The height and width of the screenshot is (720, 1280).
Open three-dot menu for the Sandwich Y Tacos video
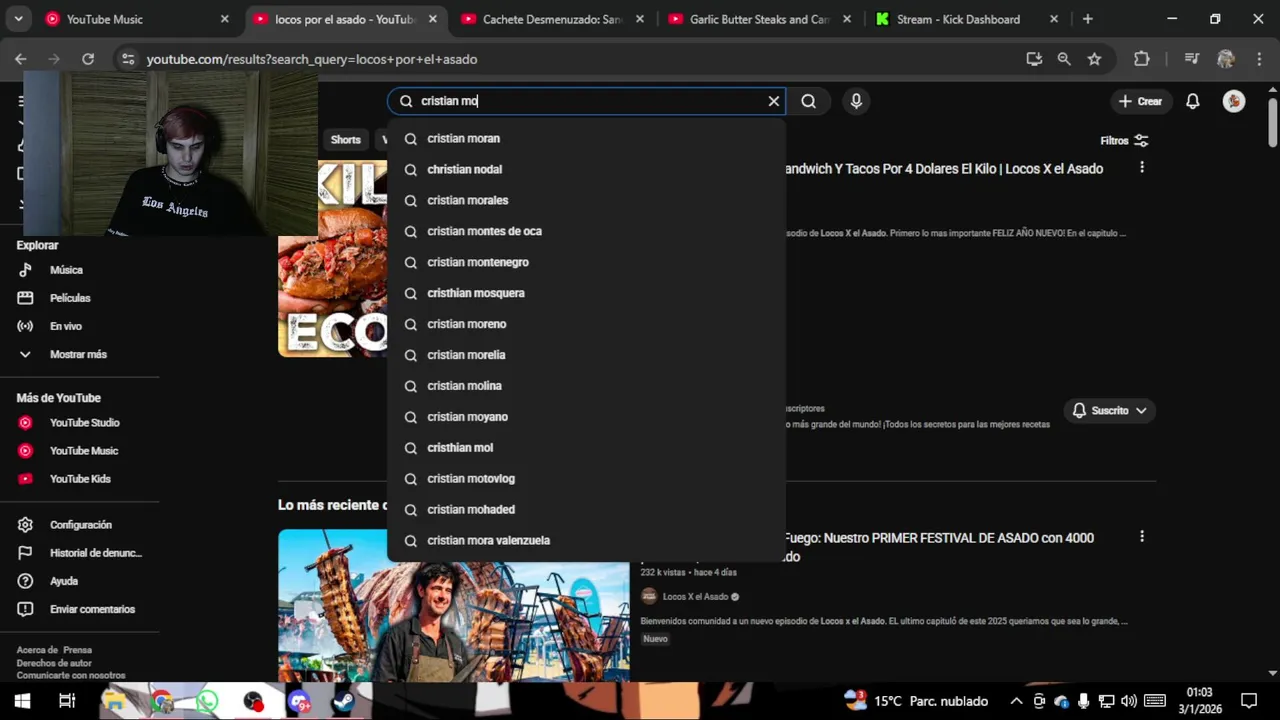(1142, 168)
